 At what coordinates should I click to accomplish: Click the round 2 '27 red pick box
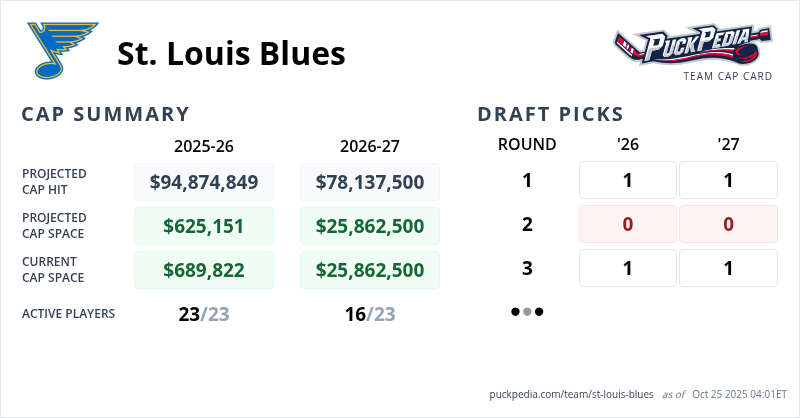728,224
